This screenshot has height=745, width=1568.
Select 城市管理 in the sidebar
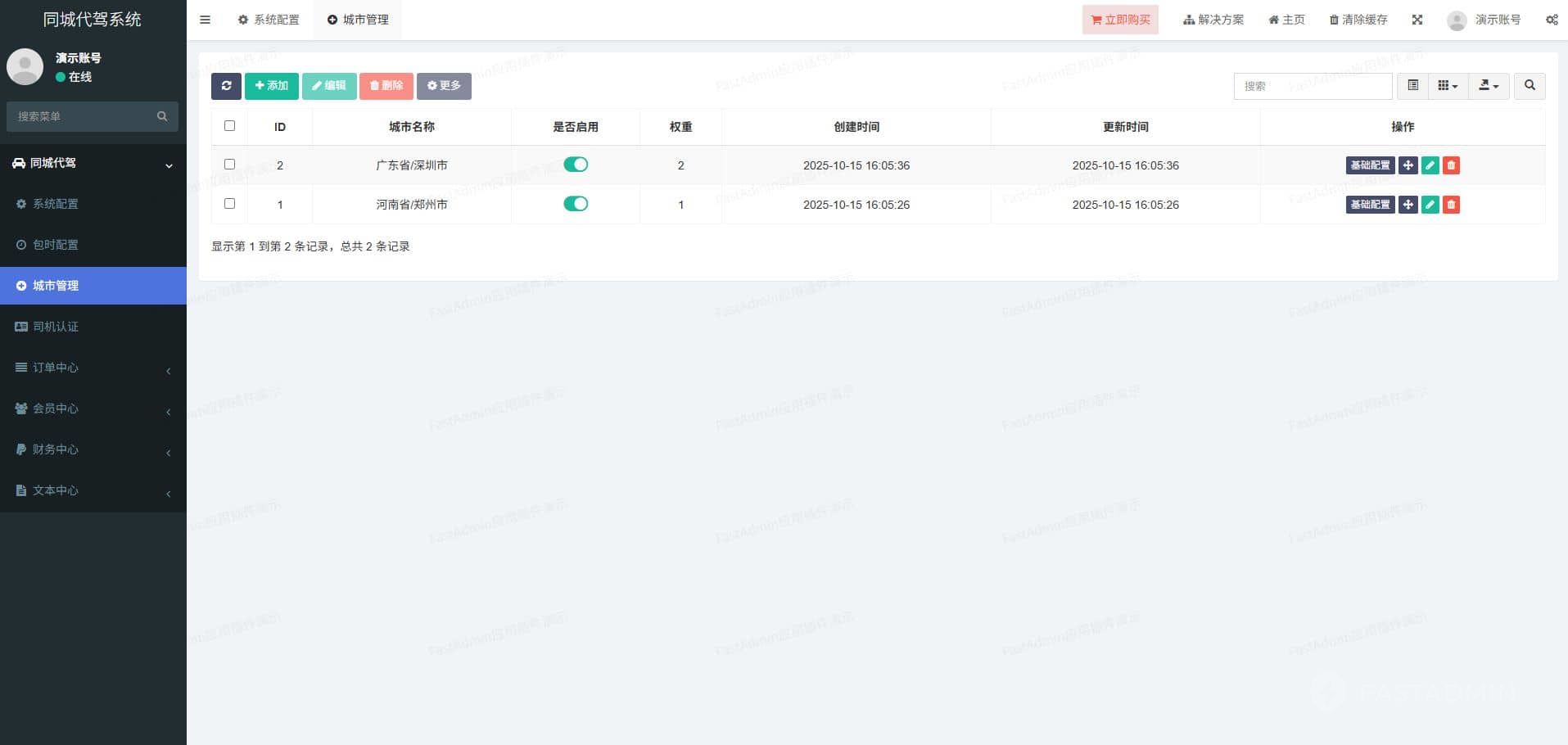93,286
